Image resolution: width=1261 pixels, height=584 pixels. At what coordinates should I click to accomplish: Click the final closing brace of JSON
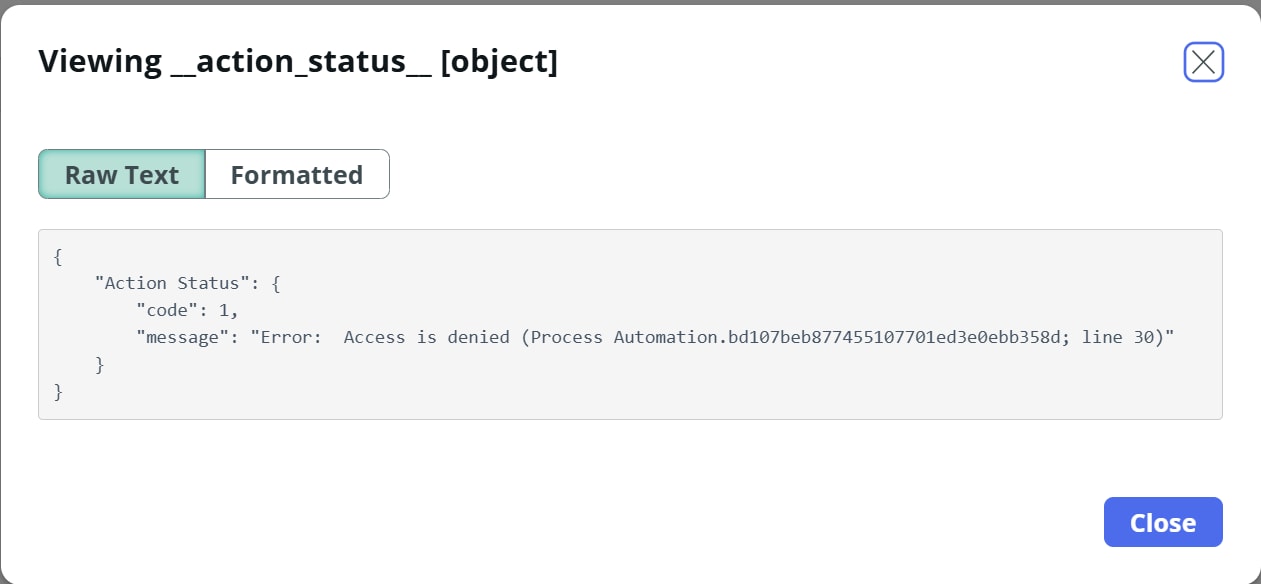[x=58, y=392]
